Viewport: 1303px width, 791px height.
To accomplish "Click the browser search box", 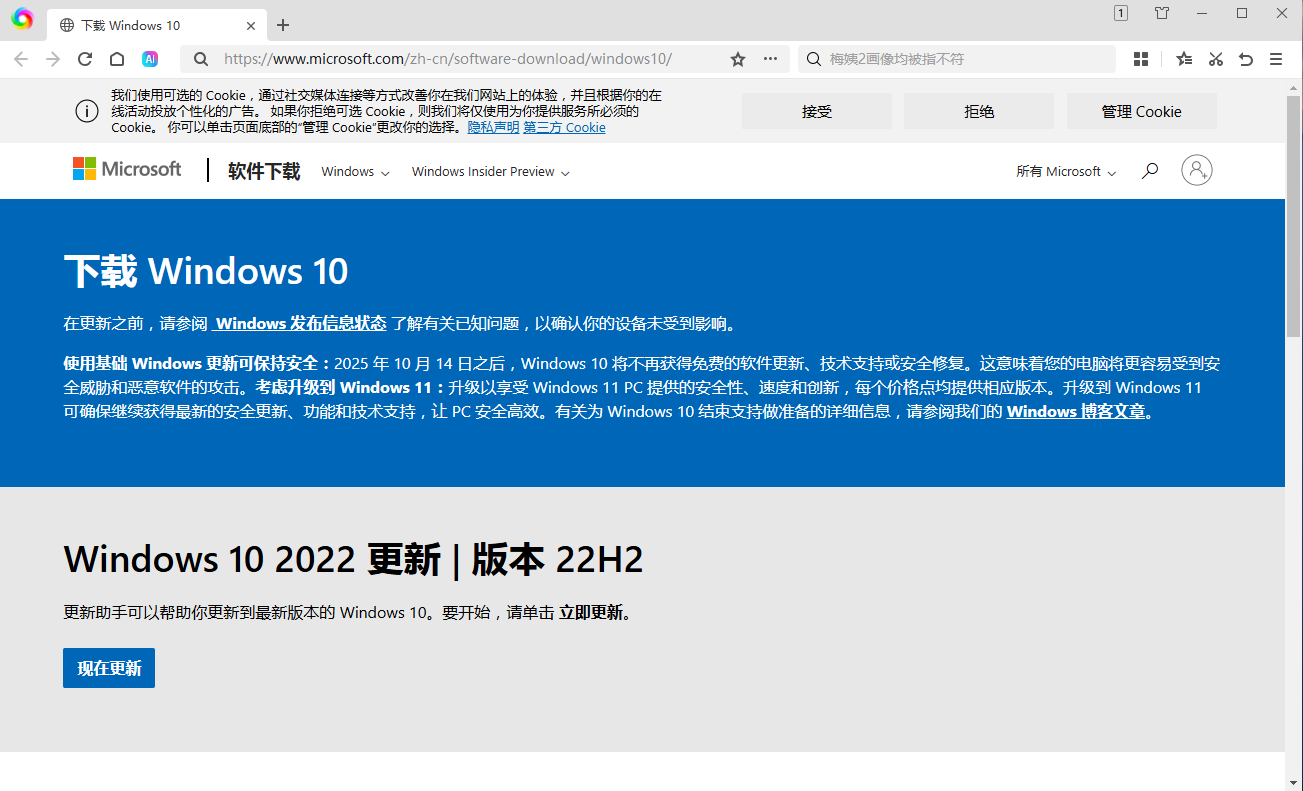I will [957, 59].
